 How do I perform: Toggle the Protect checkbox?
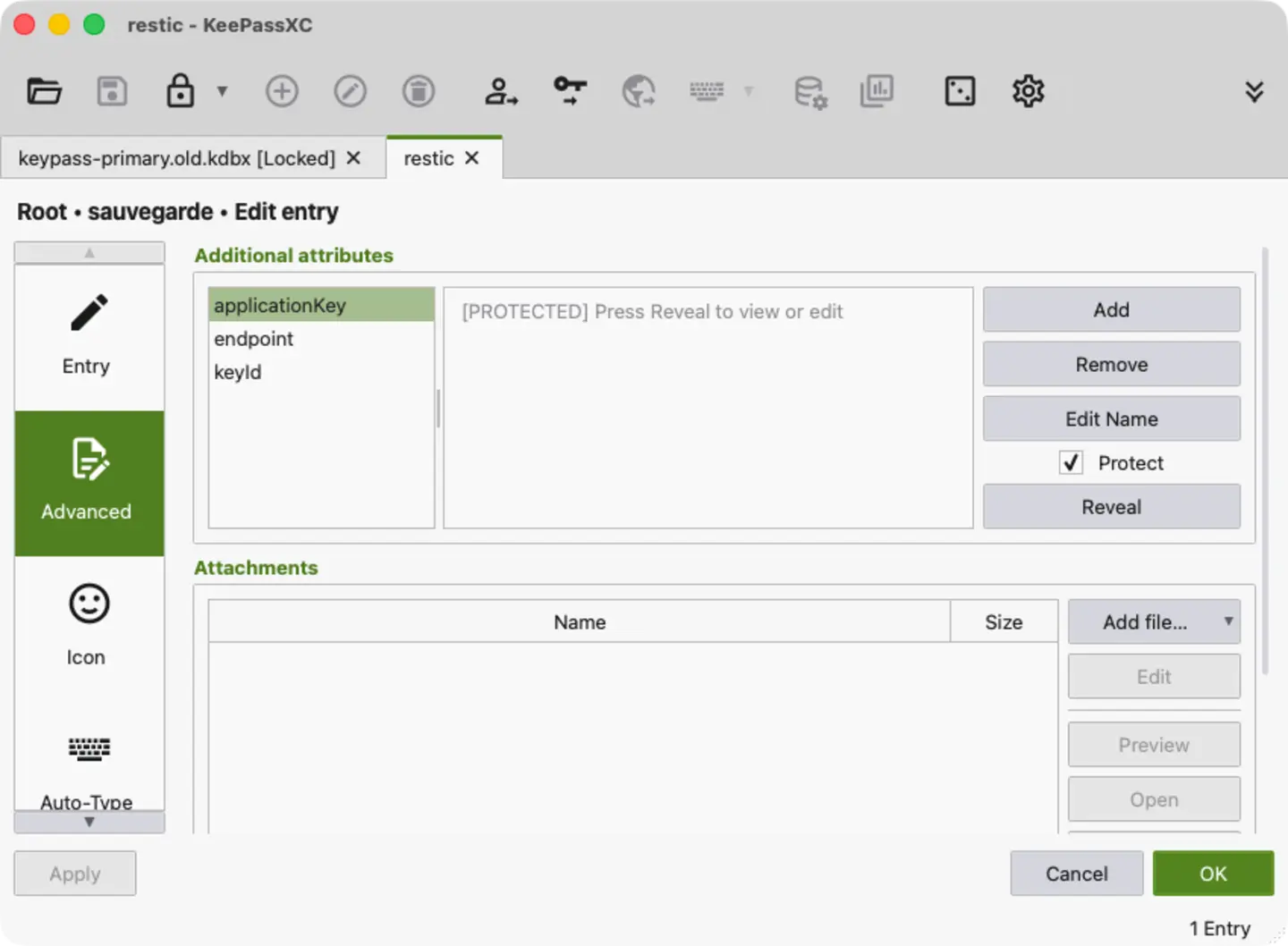tap(1071, 462)
